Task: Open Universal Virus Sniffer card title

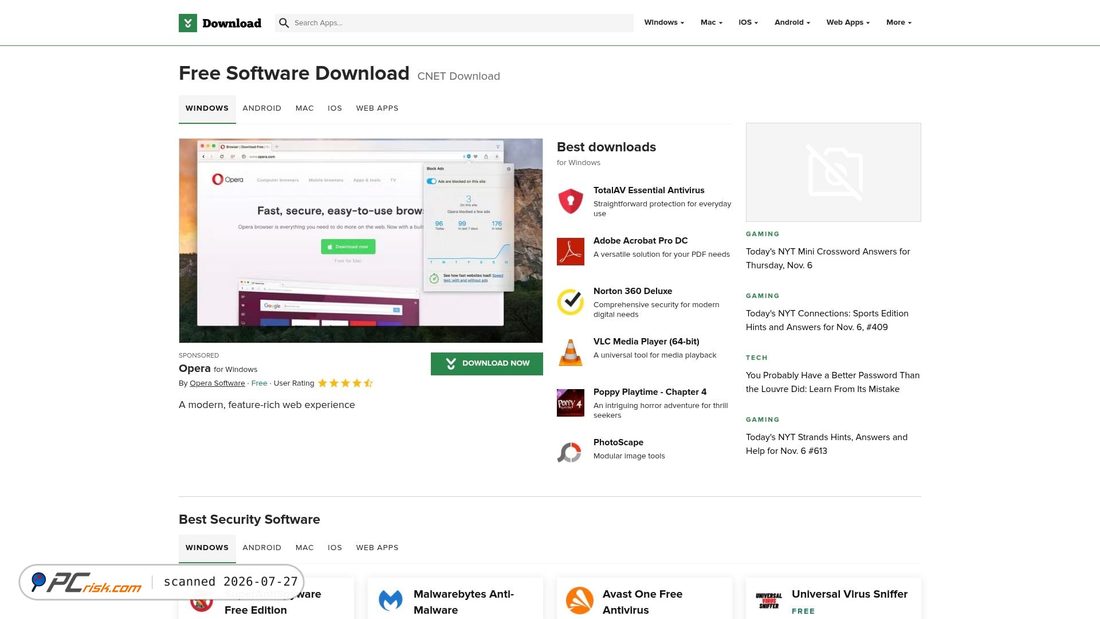Action: 850,594
